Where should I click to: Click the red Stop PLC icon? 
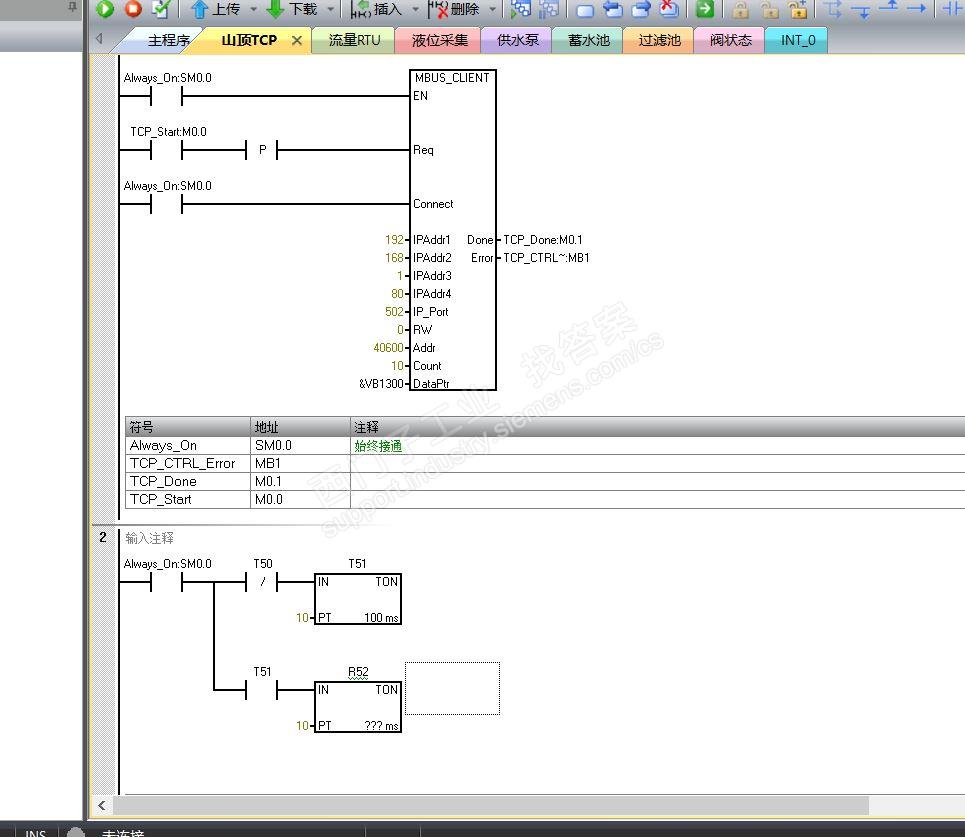133,9
